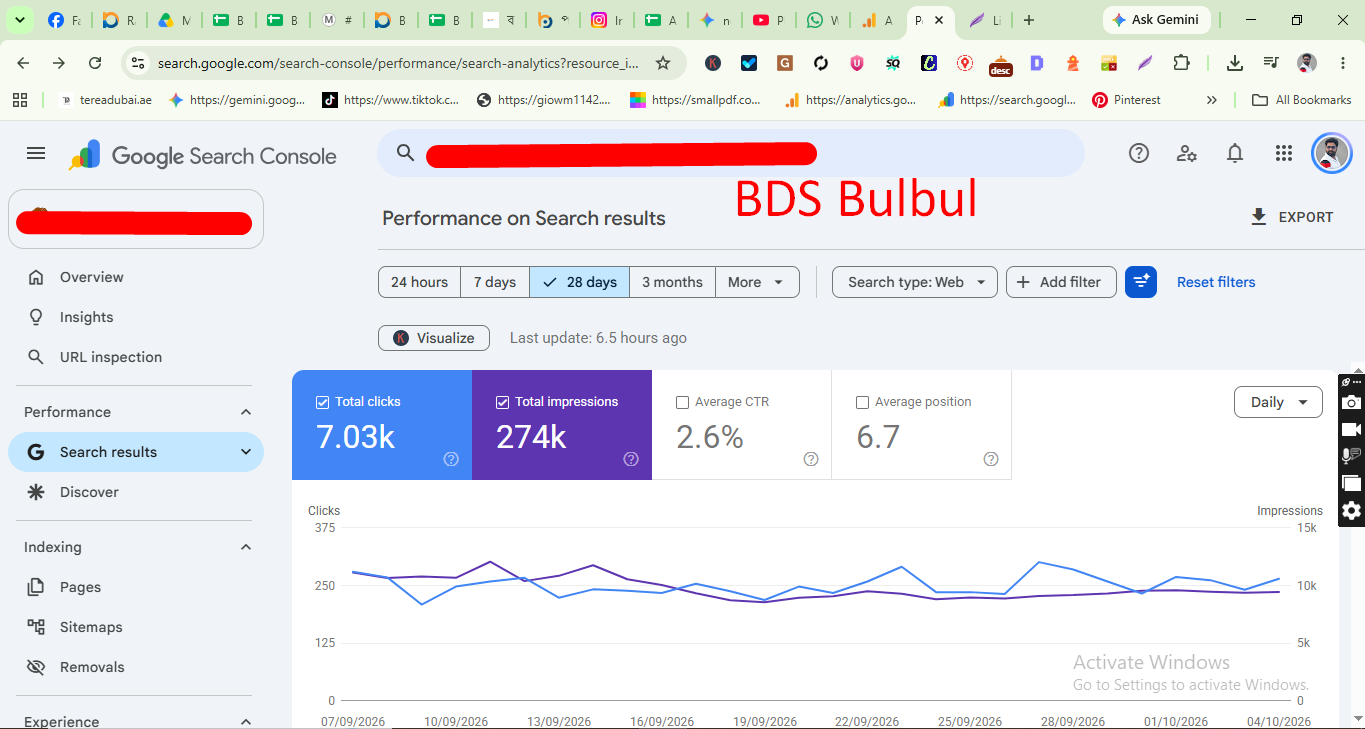
Task: Open the Pinterest bookmark
Action: [1127, 100]
